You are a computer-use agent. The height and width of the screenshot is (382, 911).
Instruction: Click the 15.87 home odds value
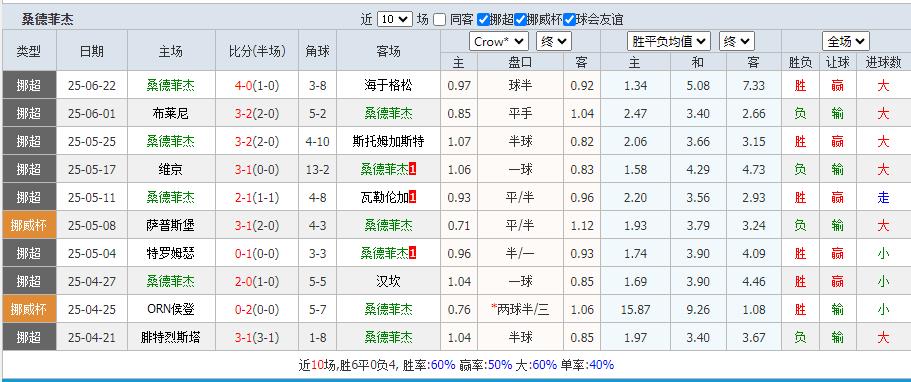[635, 309]
